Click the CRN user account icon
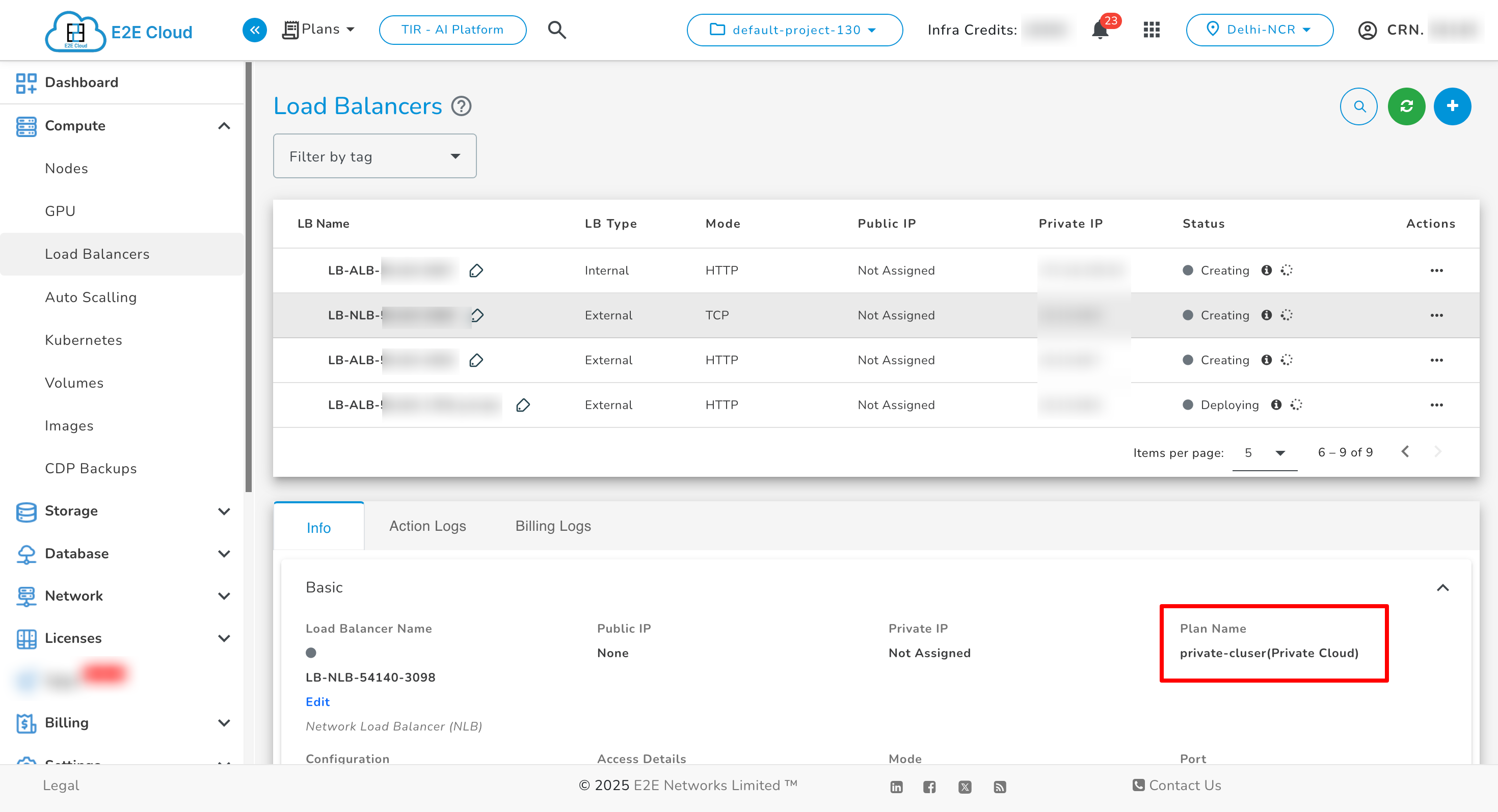1498x812 pixels. [1367, 30]
